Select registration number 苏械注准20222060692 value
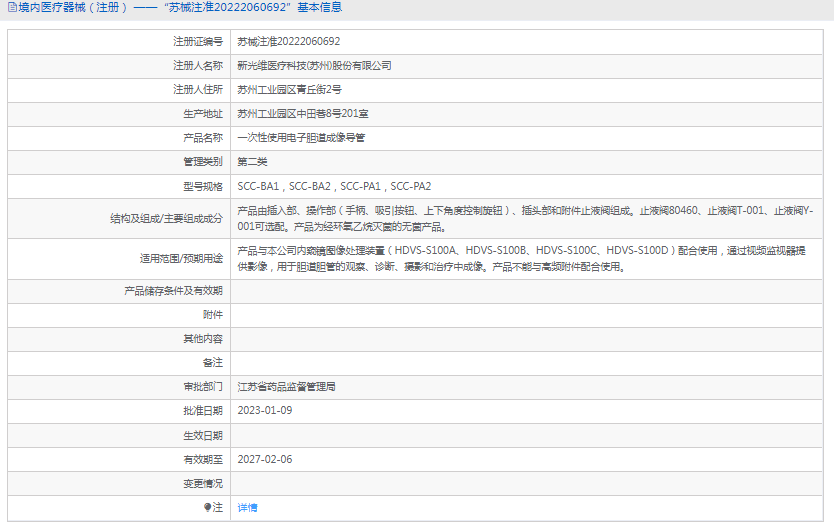This screenshot has height=528, width=834. coord(289,41)
